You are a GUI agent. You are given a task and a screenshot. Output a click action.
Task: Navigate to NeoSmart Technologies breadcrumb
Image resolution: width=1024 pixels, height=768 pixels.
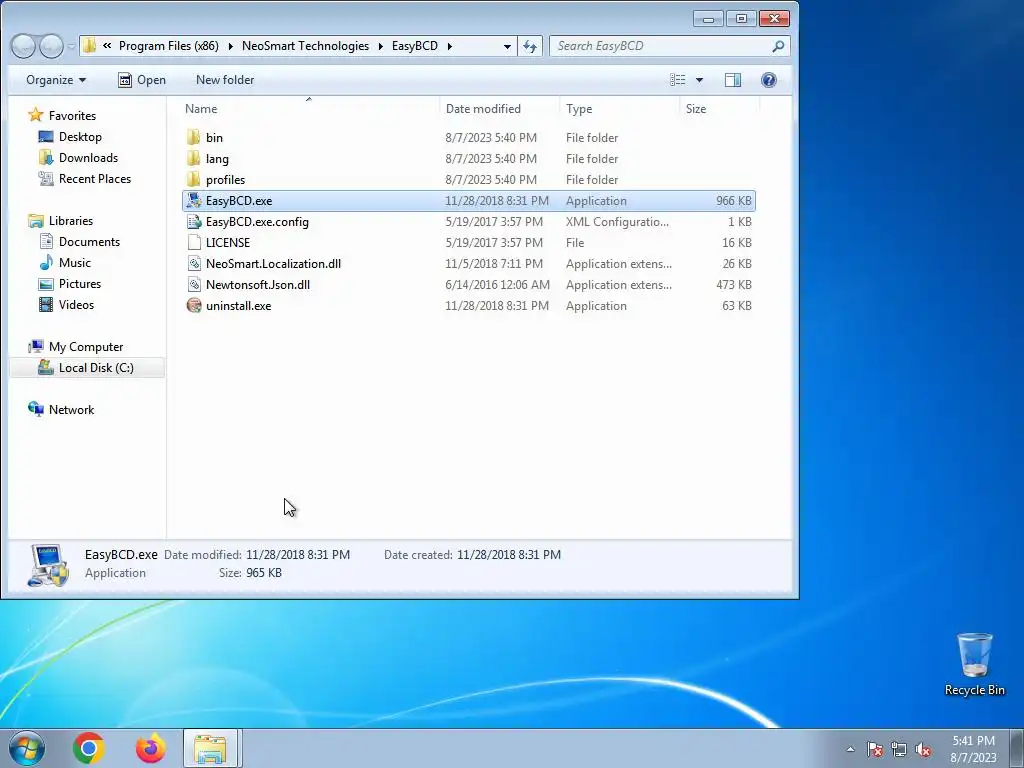click(305, 46)
